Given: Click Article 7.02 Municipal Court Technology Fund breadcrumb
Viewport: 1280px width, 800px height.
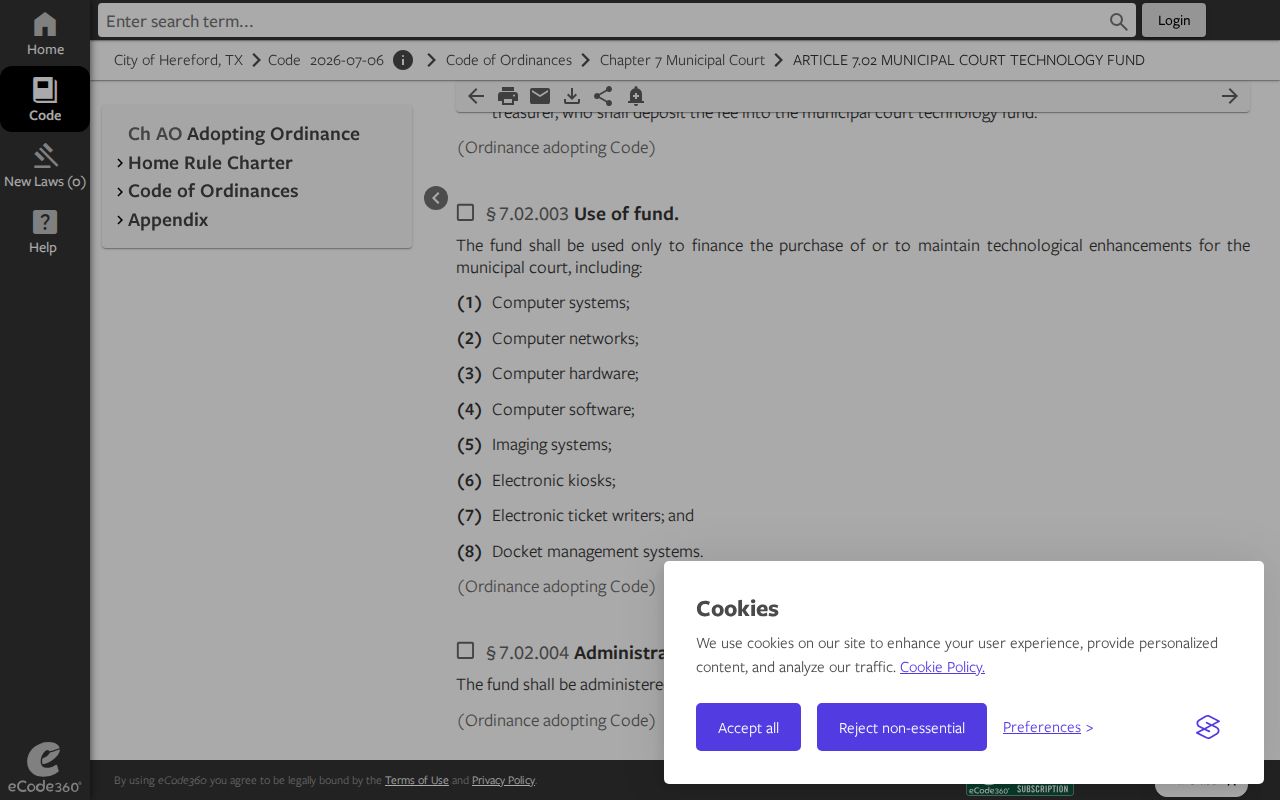Looking at the screenshot, I should [969, 60].
